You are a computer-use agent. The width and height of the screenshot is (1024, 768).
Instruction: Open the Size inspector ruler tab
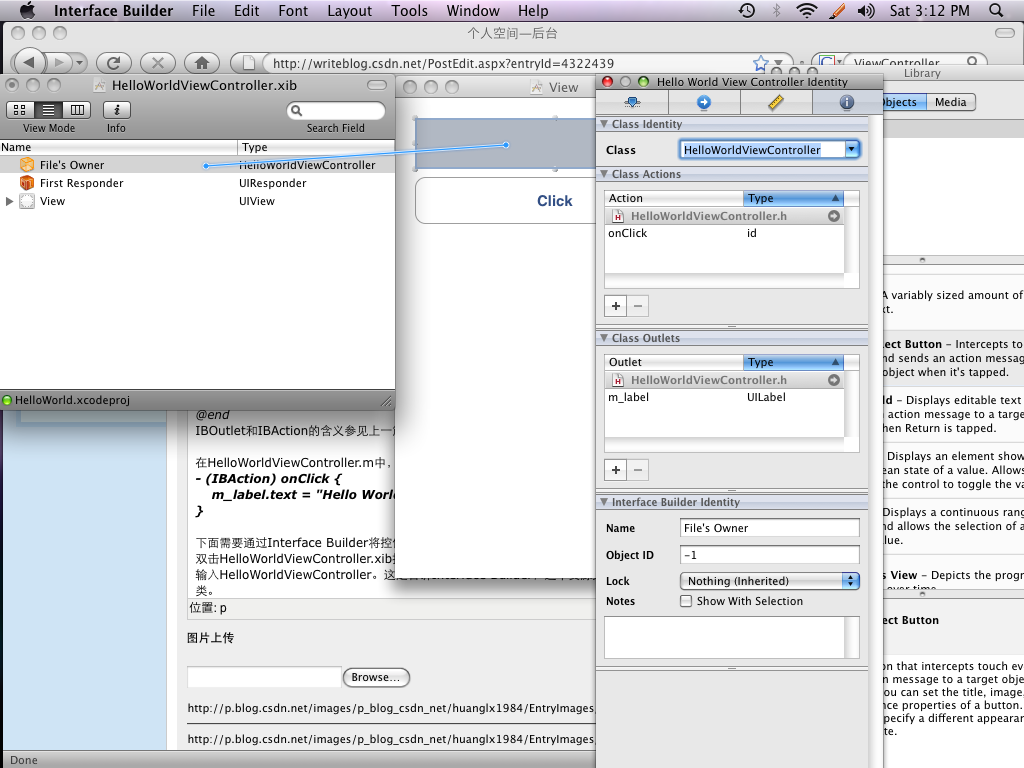[776, 102]
